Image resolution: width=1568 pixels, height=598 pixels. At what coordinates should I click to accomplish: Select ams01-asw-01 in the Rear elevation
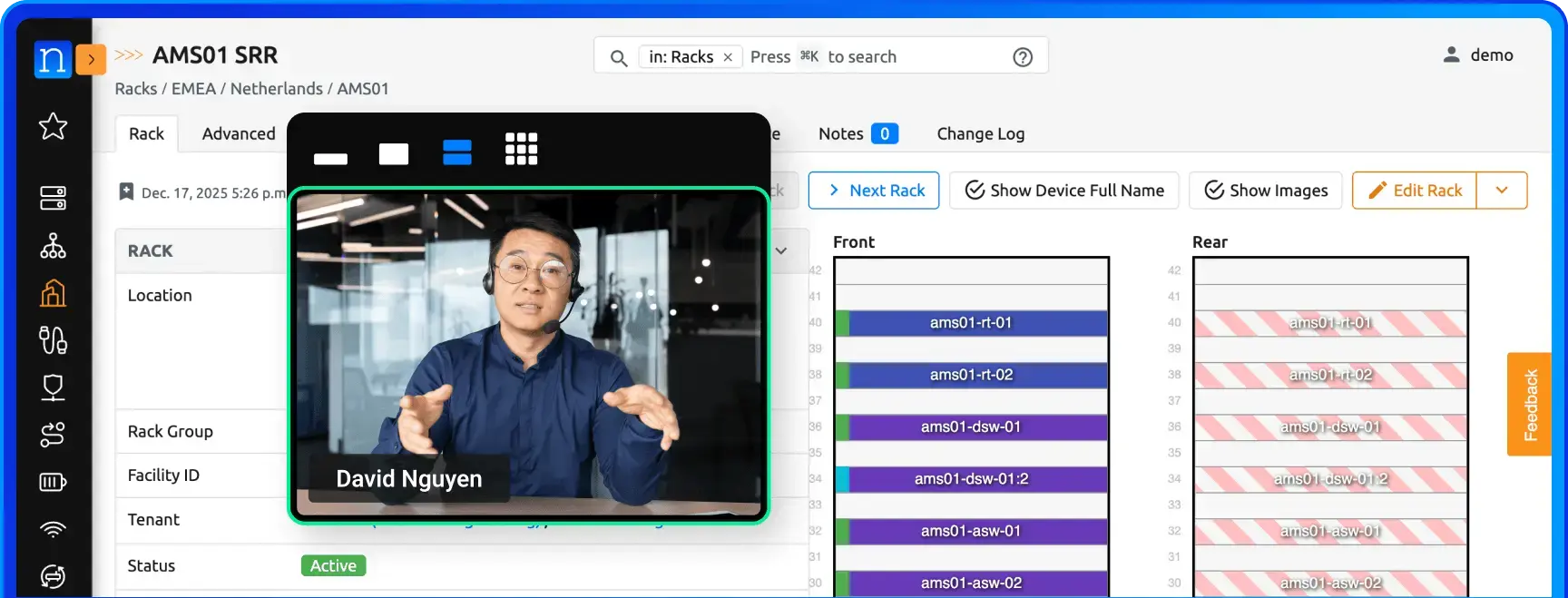[1330, 531]
